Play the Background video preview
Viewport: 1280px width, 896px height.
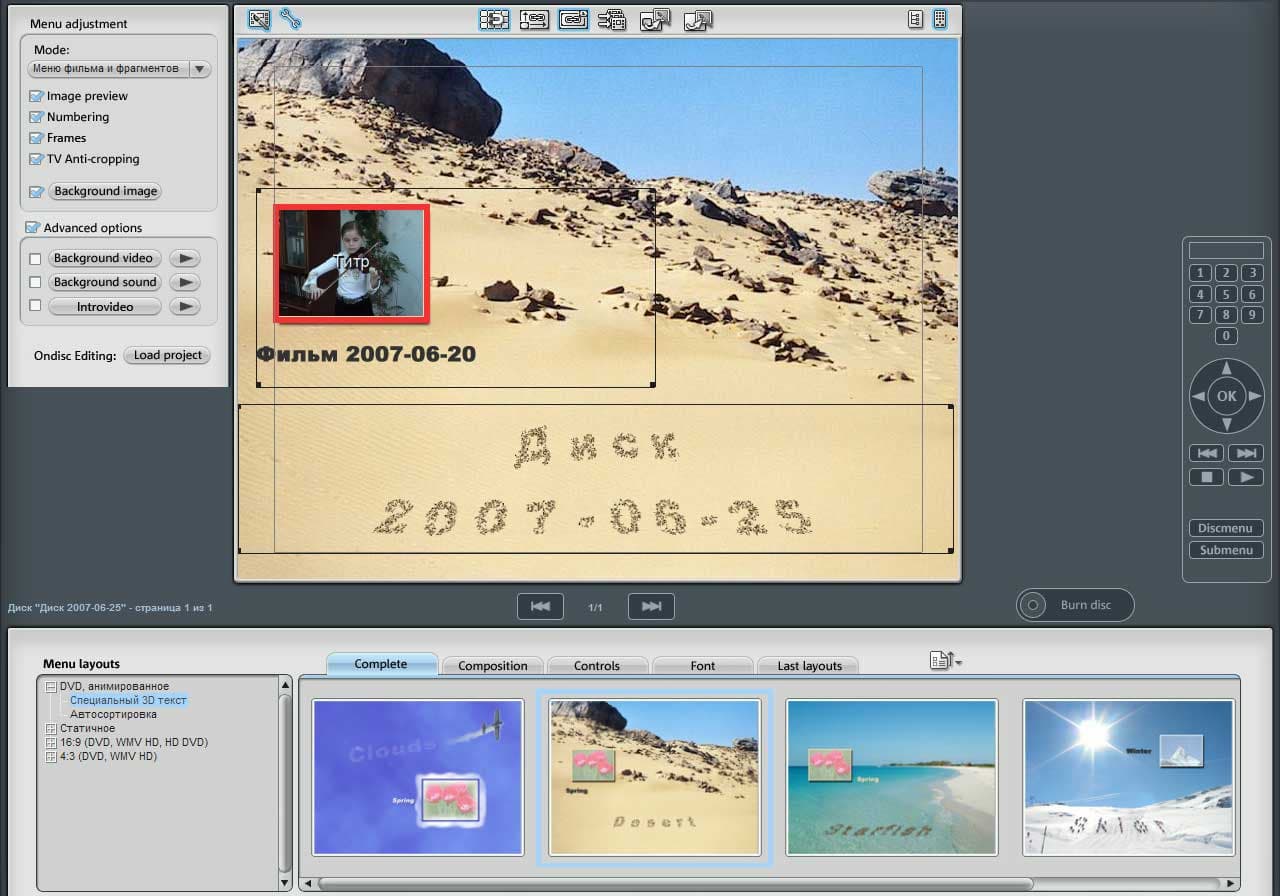[x=184, y=258]
